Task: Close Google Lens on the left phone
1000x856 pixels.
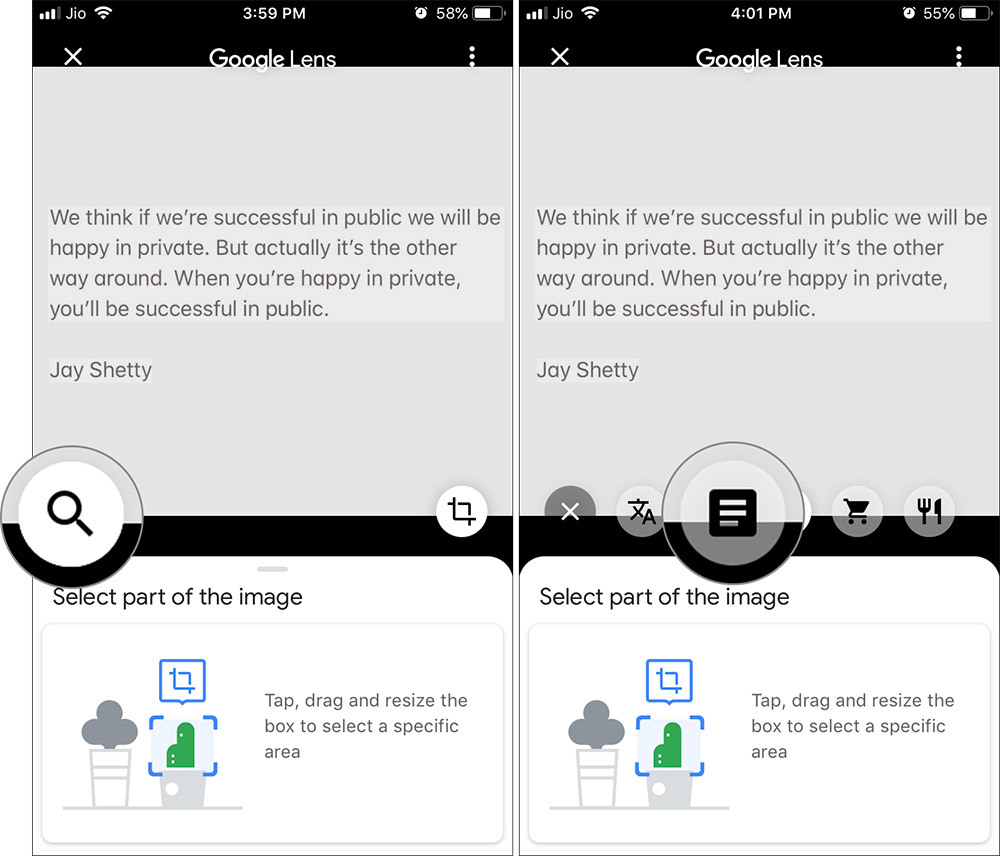Action: 73,56
